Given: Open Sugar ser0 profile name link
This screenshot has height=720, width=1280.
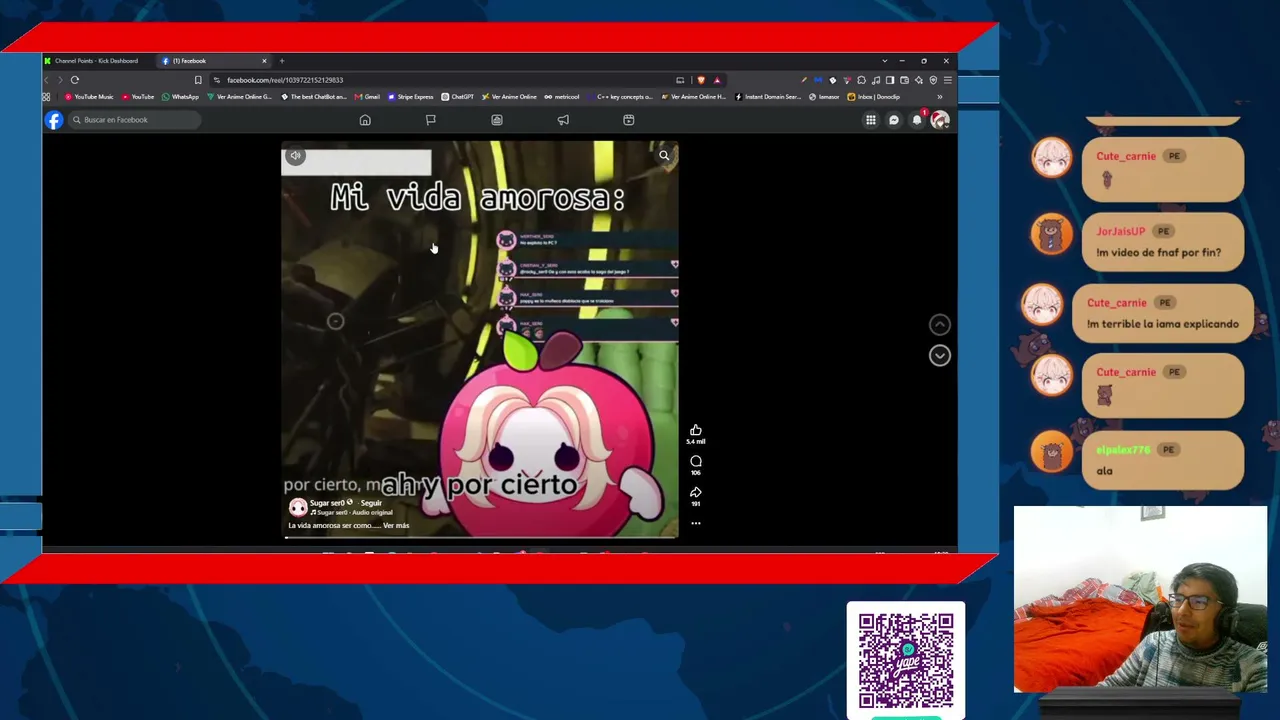Looking at the screenshot, I should pyautogui.click(x=327, y=503).
